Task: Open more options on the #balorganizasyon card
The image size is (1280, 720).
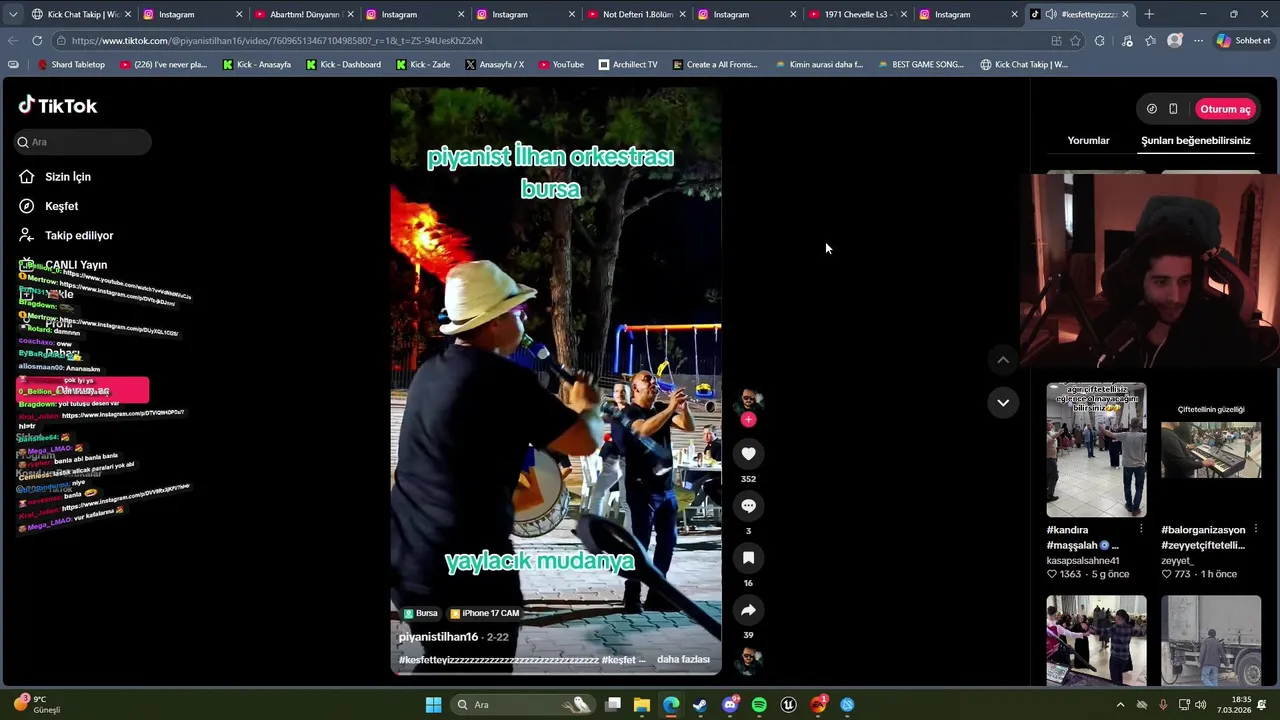Action: click(x=1256, y=530)
